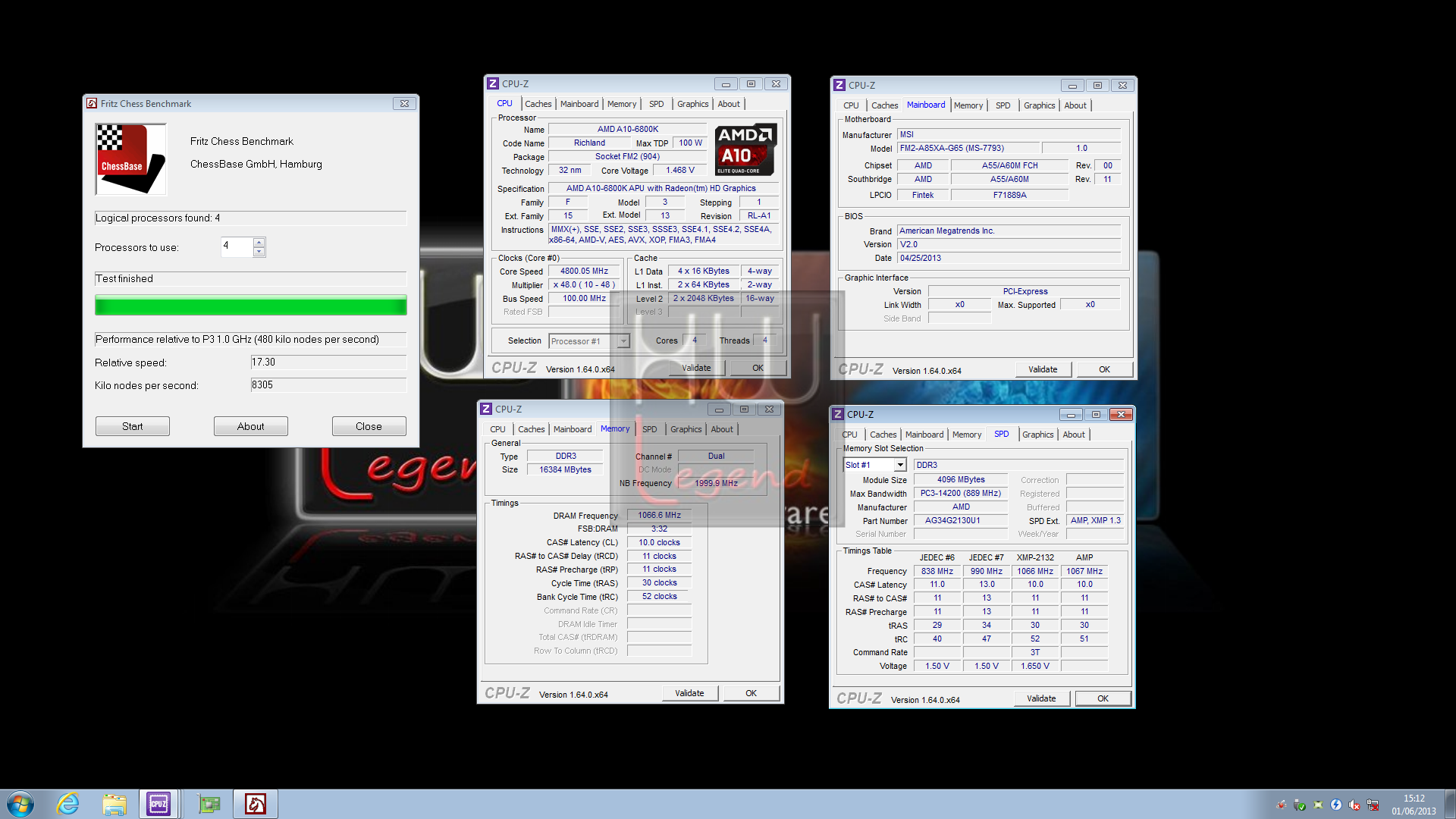Click the BIOS date 04/25/2013

(1009, 259)
